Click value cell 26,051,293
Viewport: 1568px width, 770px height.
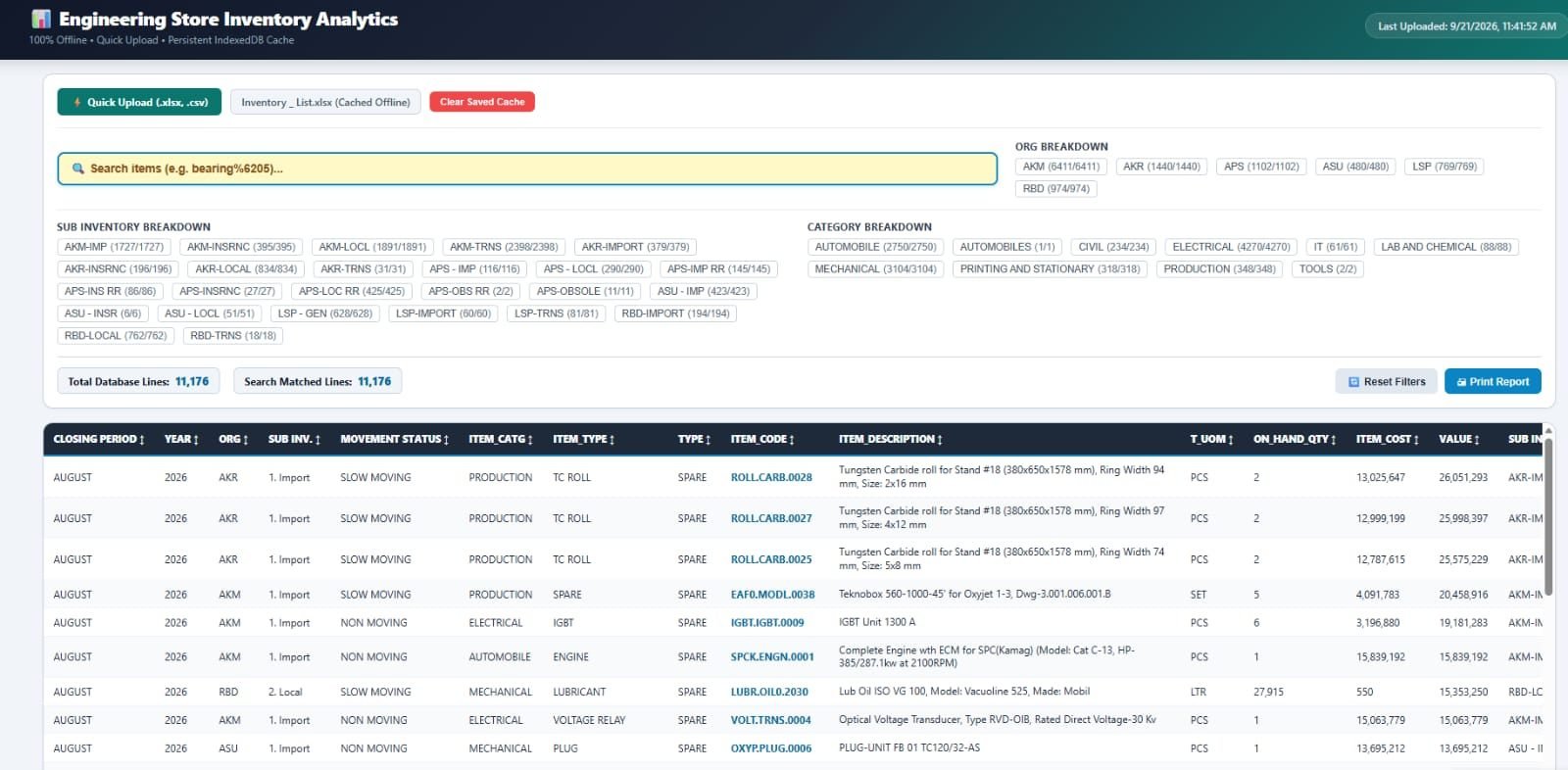pos(1463,477)
